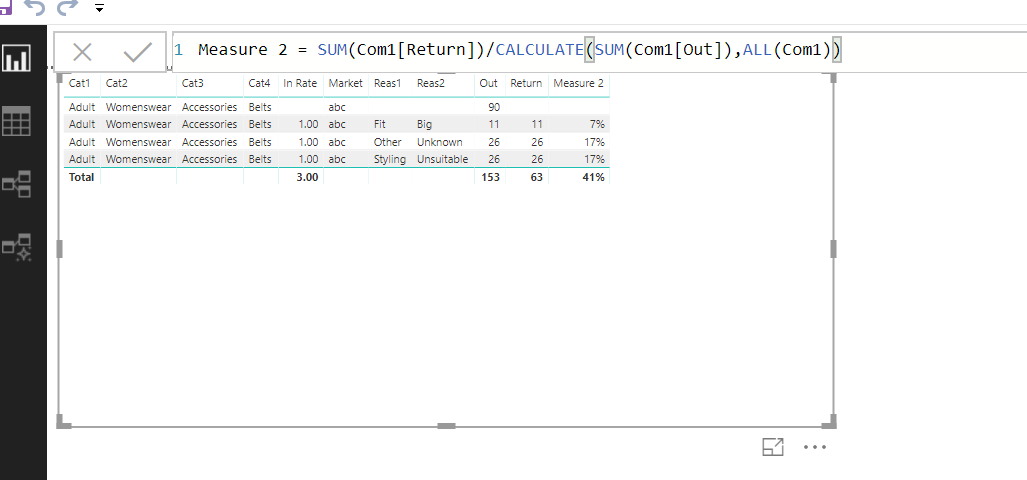Click the Return value 11 in Fit row
The image size is (1027, 480).
(537, 124)
